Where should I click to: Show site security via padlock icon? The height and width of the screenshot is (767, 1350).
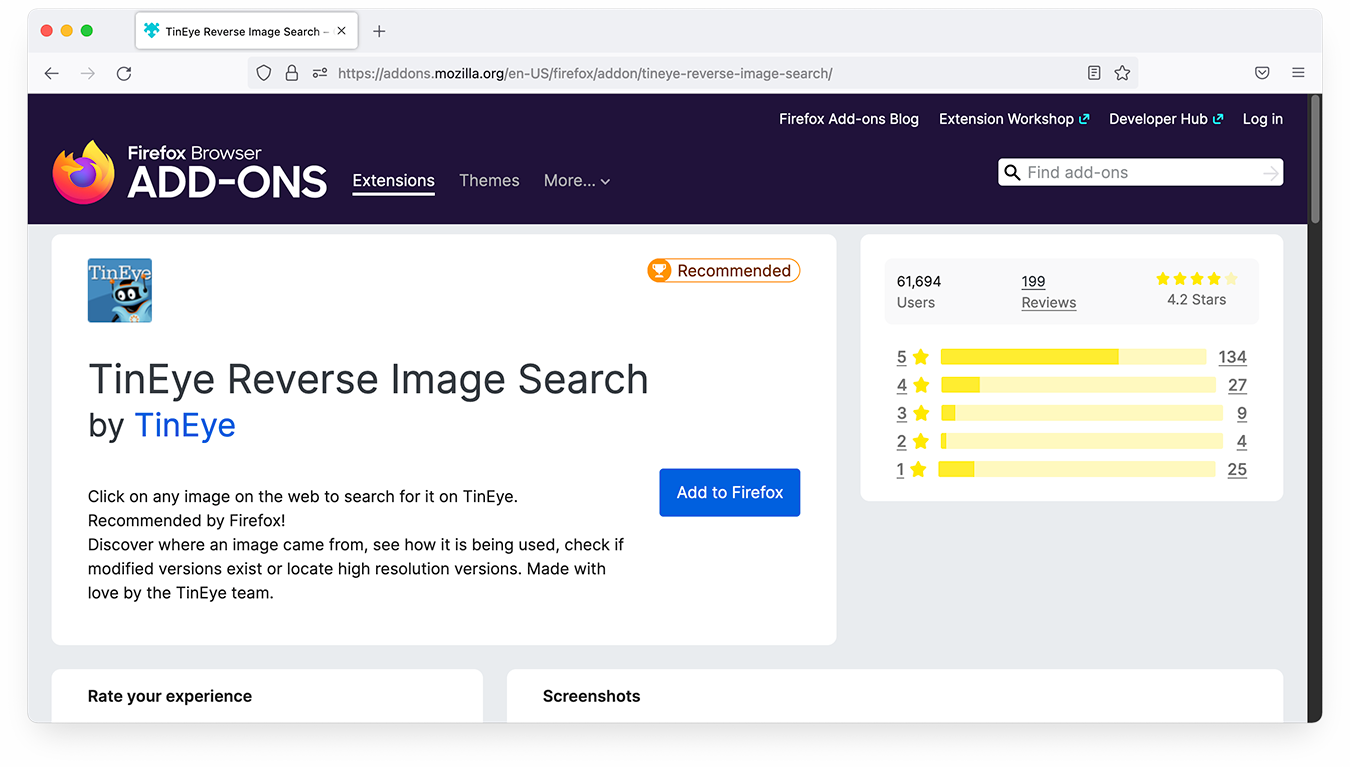click(292, 73)
